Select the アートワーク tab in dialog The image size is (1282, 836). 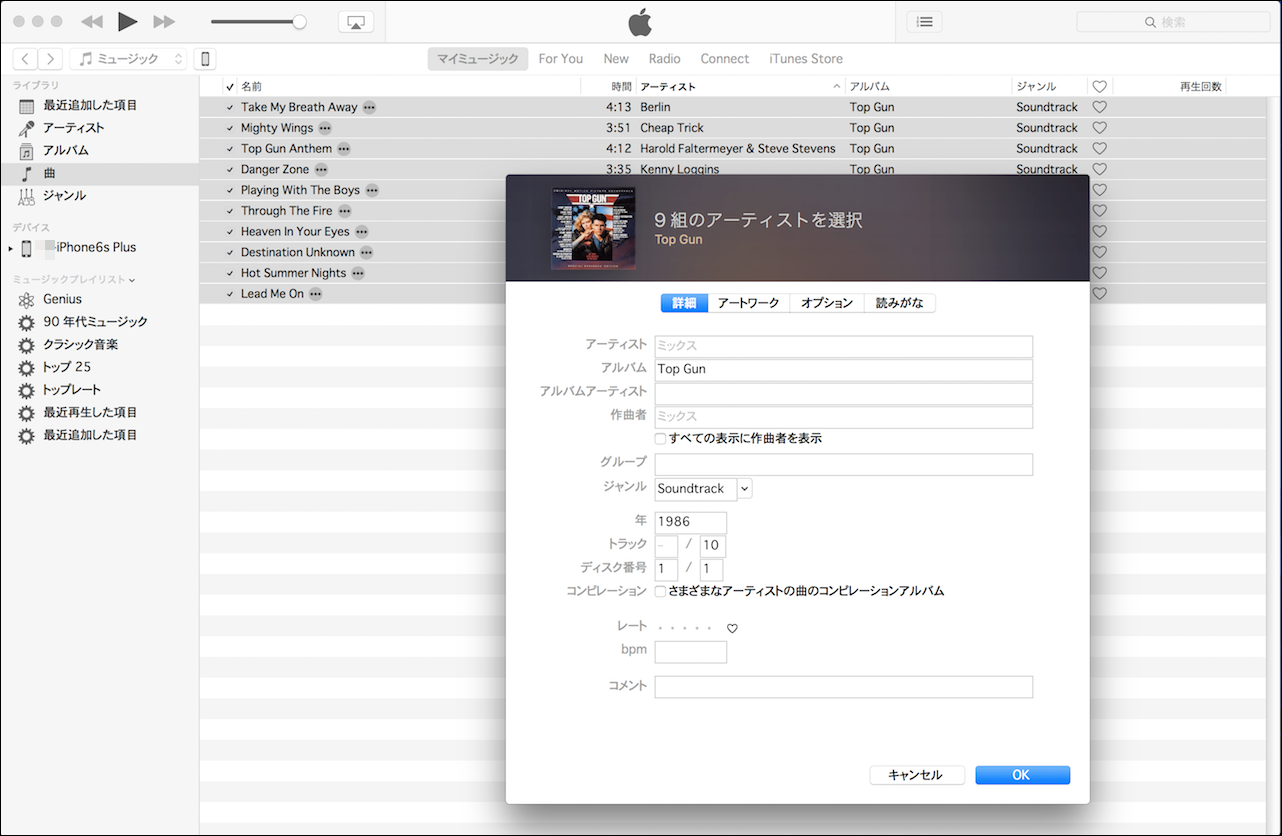coord(748,303)
